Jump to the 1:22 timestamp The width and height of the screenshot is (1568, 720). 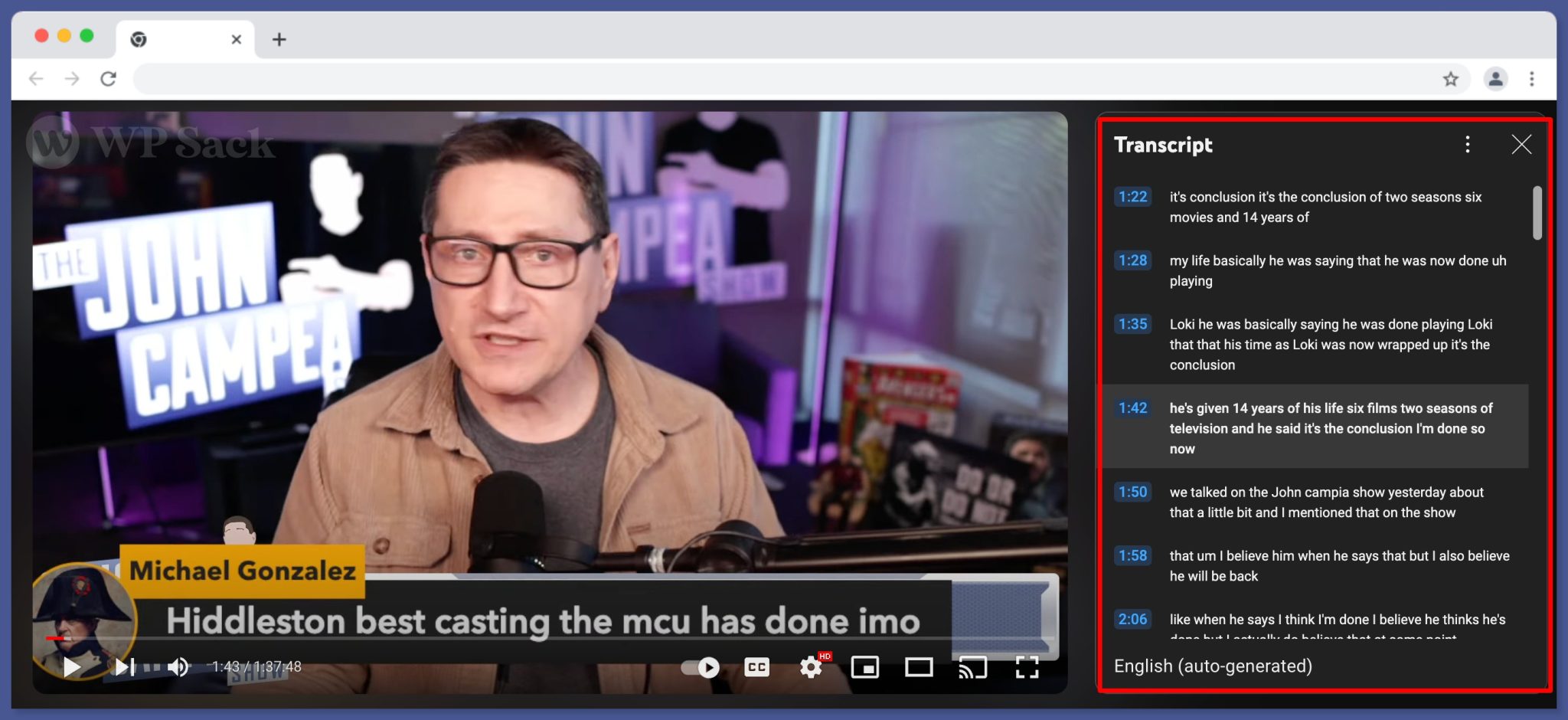[x=1132, y=197]
